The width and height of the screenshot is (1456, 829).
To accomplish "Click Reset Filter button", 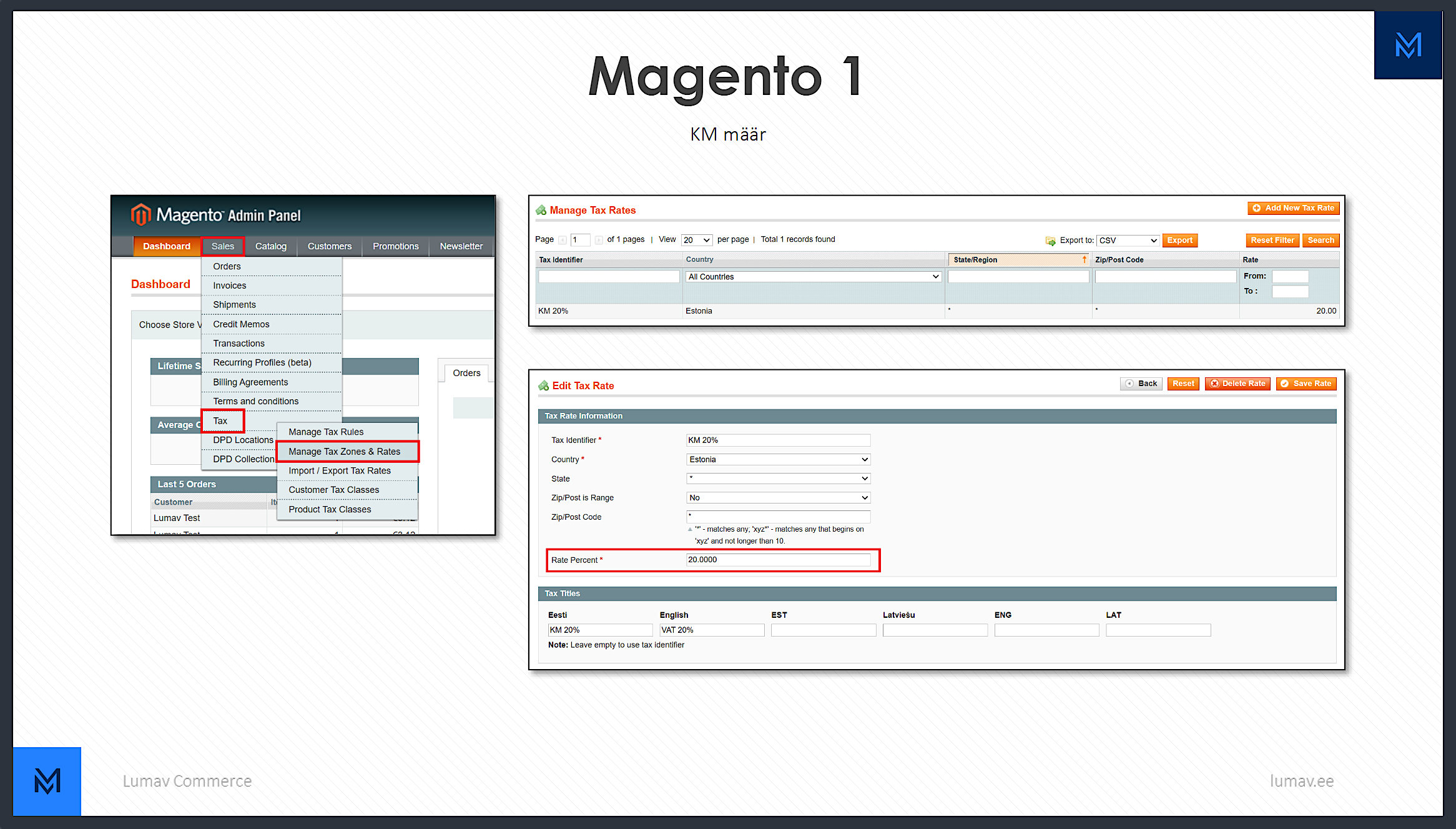I will click(1272, 241).
